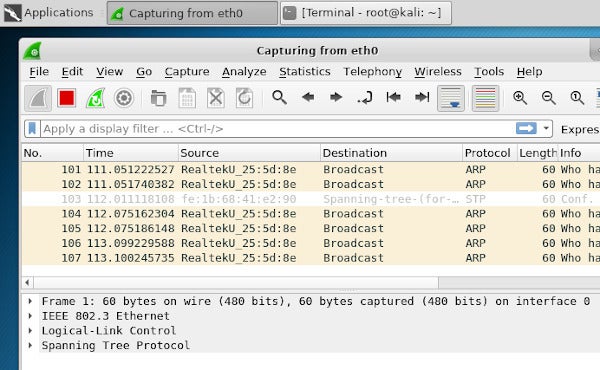
Task: Click the packet list horizontal scrollbar thumb
Action: coord(236,283)
